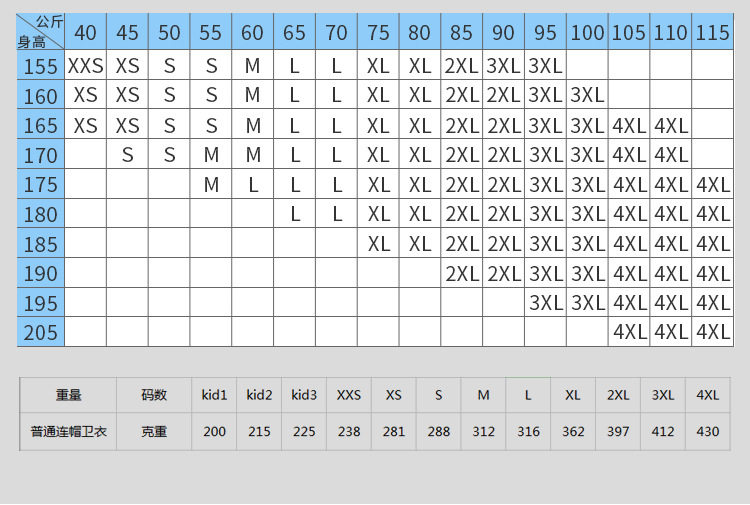Select the 115 kg column header
Screen dimensions: 750x505
[x=712, y=32]
